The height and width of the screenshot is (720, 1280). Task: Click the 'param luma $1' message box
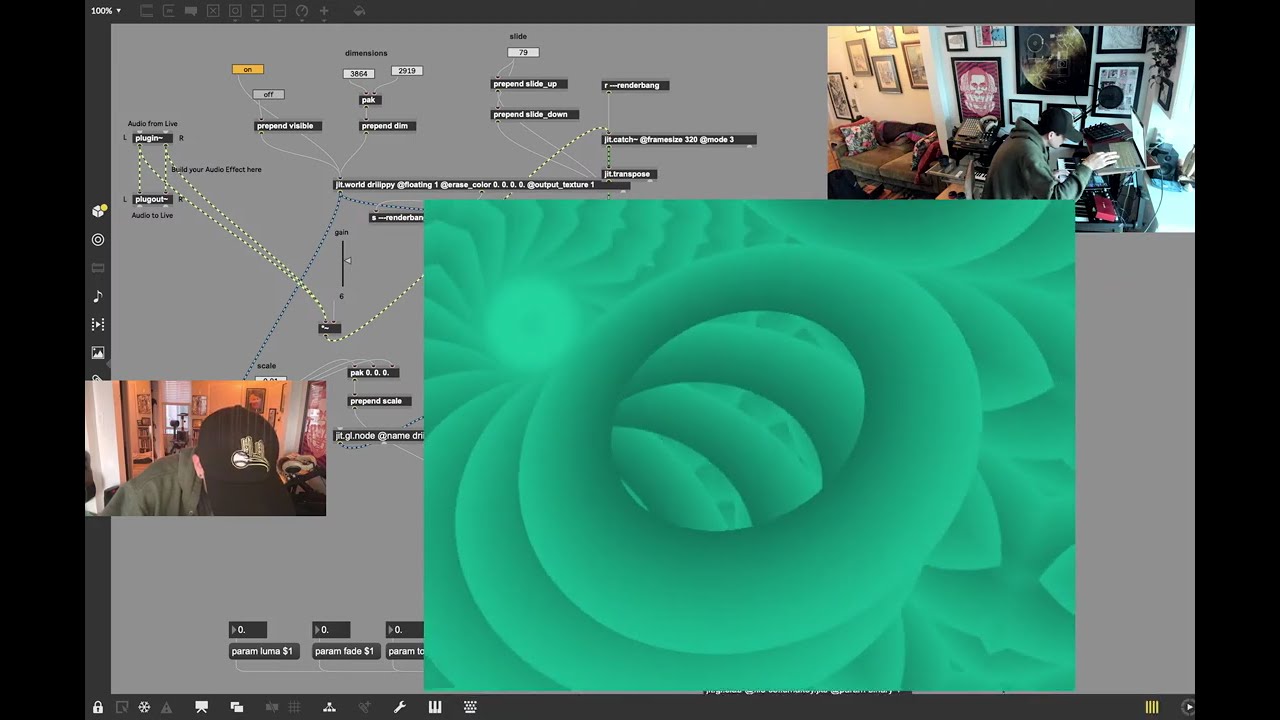264,651
